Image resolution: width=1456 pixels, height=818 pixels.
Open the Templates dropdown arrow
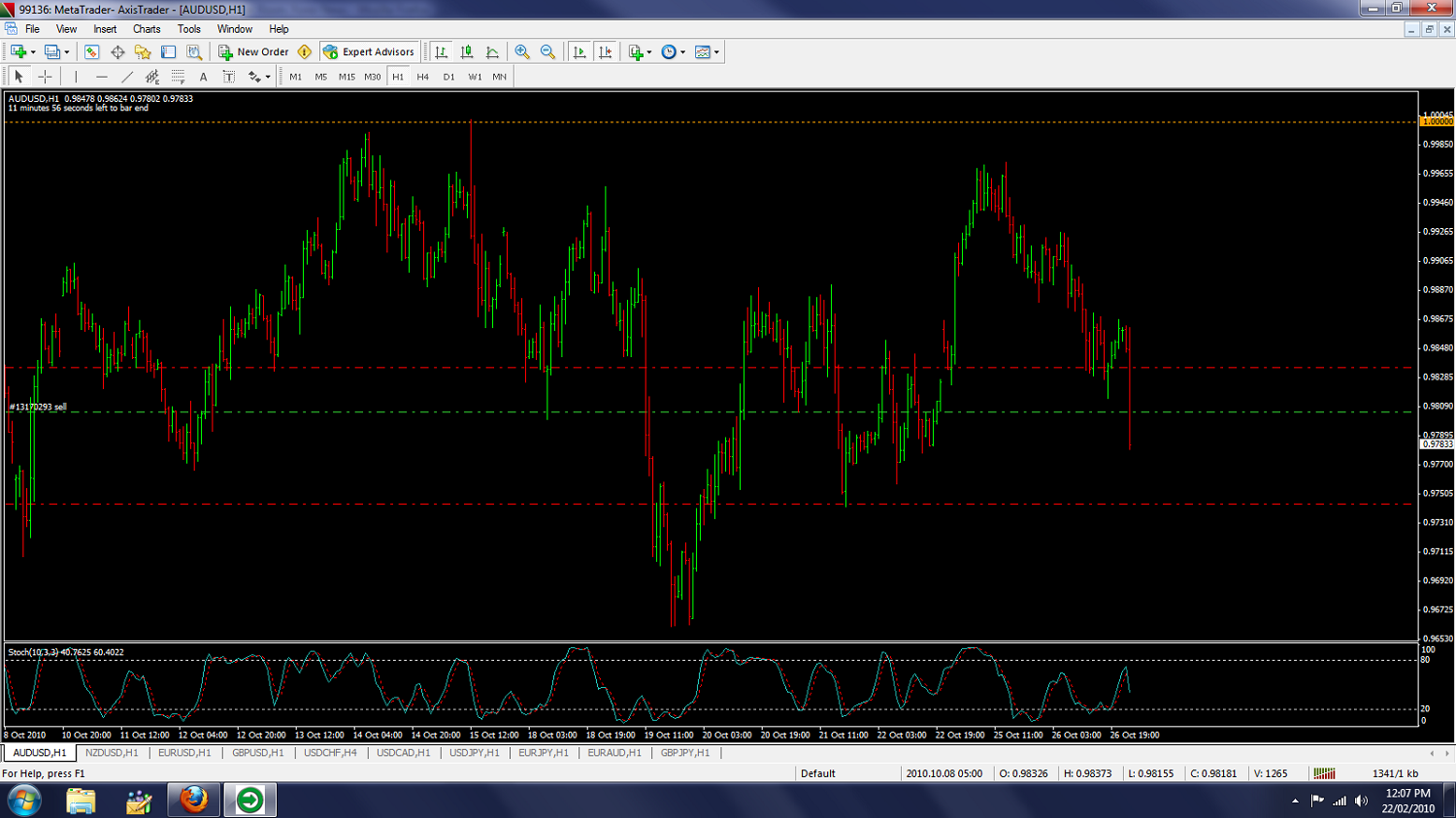coord(717,52)
